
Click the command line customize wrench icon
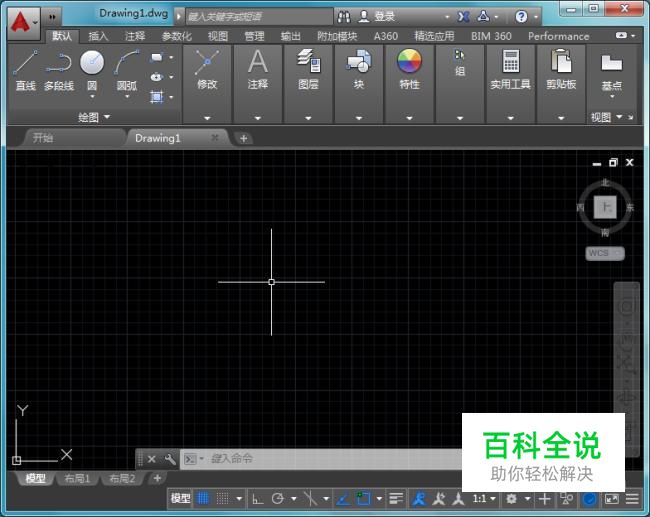(x=170, y=459)
